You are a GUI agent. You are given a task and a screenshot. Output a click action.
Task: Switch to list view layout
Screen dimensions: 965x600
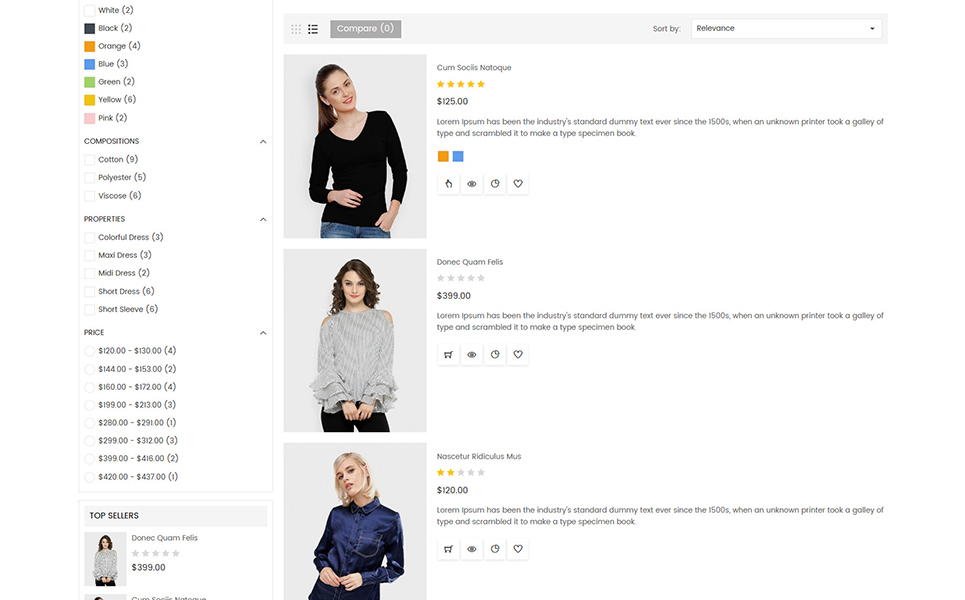(x=313, y=29)
